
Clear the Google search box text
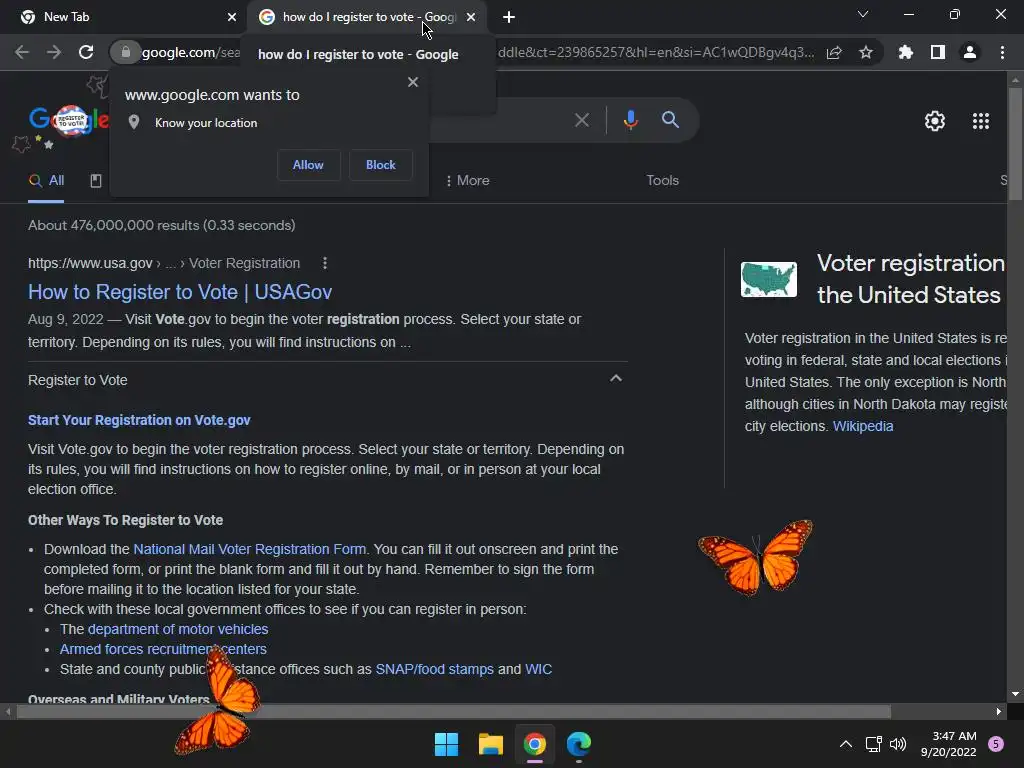tap(581, 120)
